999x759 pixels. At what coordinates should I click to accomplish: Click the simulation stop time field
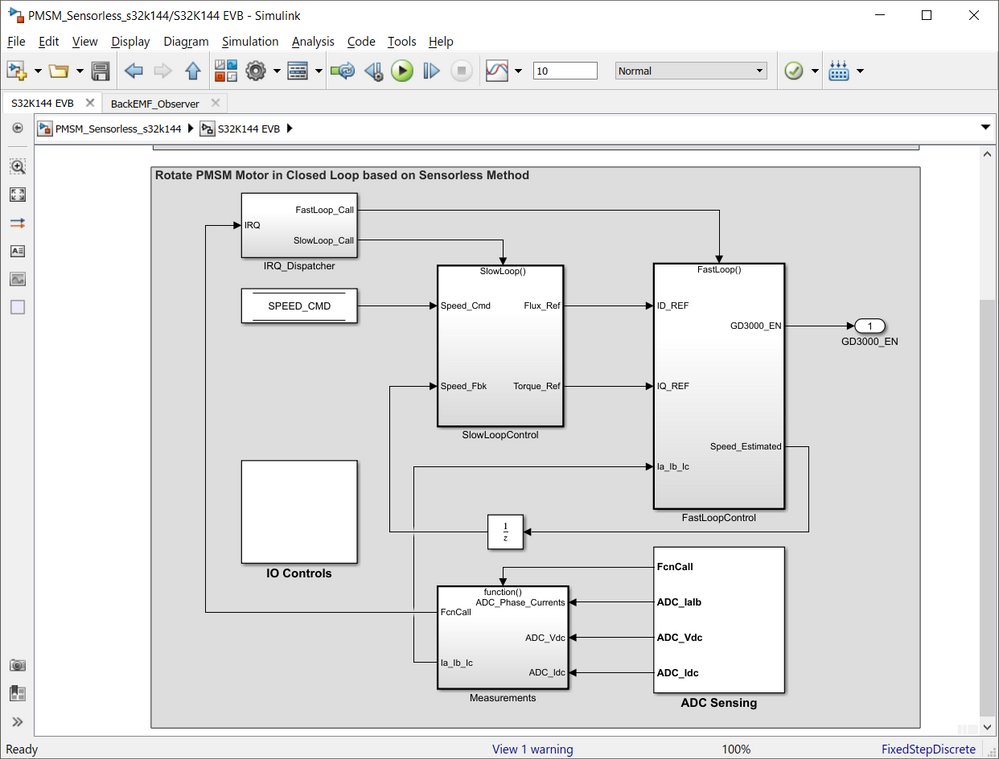tap(565, 71)
